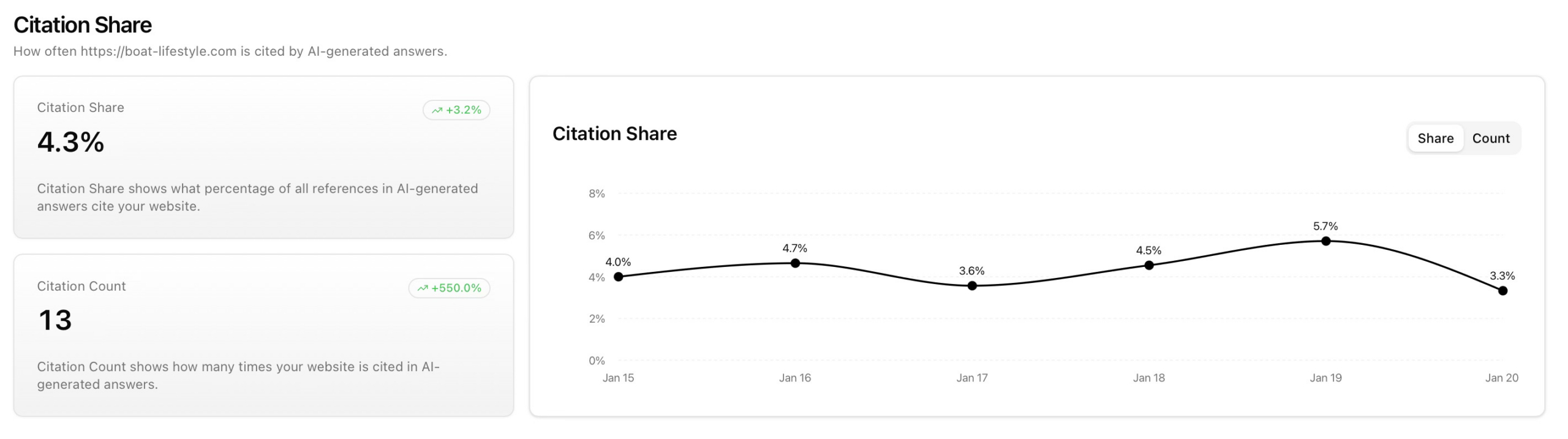Click the Jan 20 data point at 3.3%
This screenshot has height=439, width=1568.
[1502, 290]
